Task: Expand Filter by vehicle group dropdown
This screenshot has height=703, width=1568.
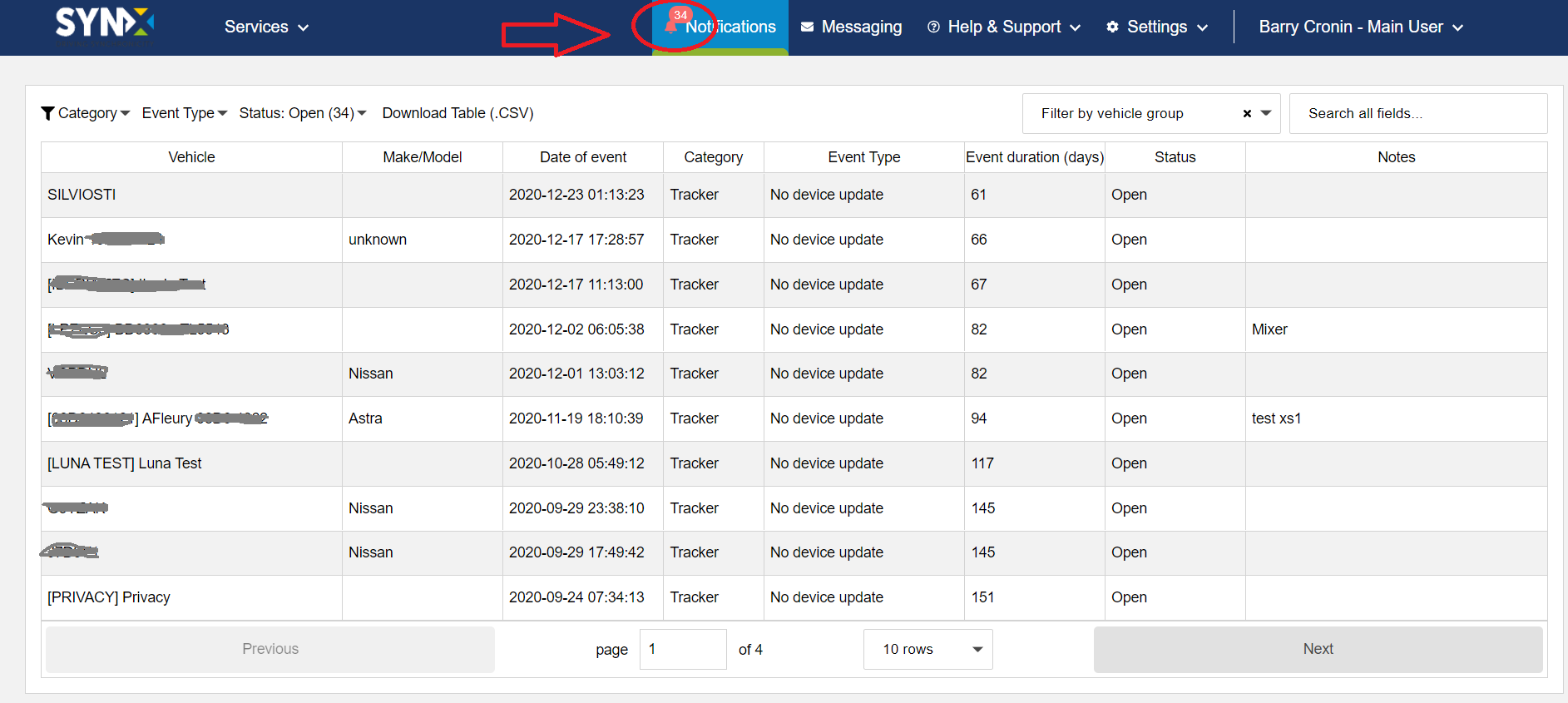Action: tap(1266, 113)
